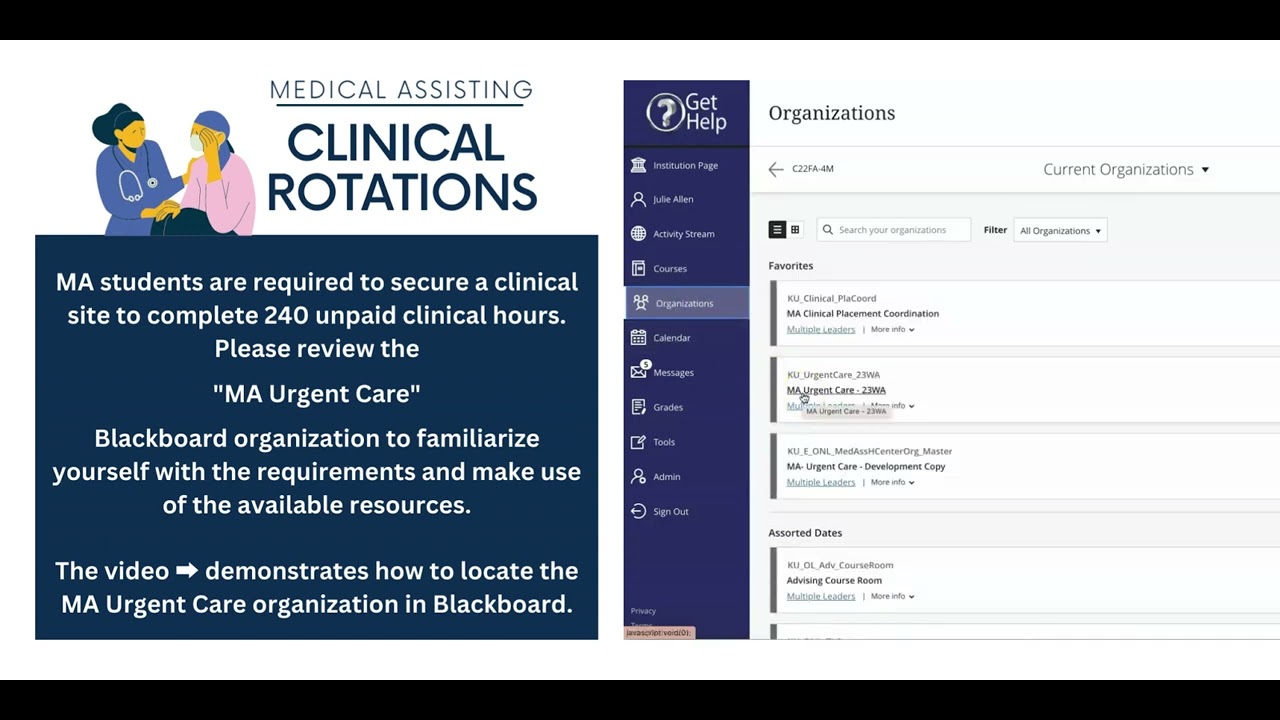The width and height of the screenshot is (1280, 720).
Task: Click the Search your organizations field
Action: click(893, 230)
